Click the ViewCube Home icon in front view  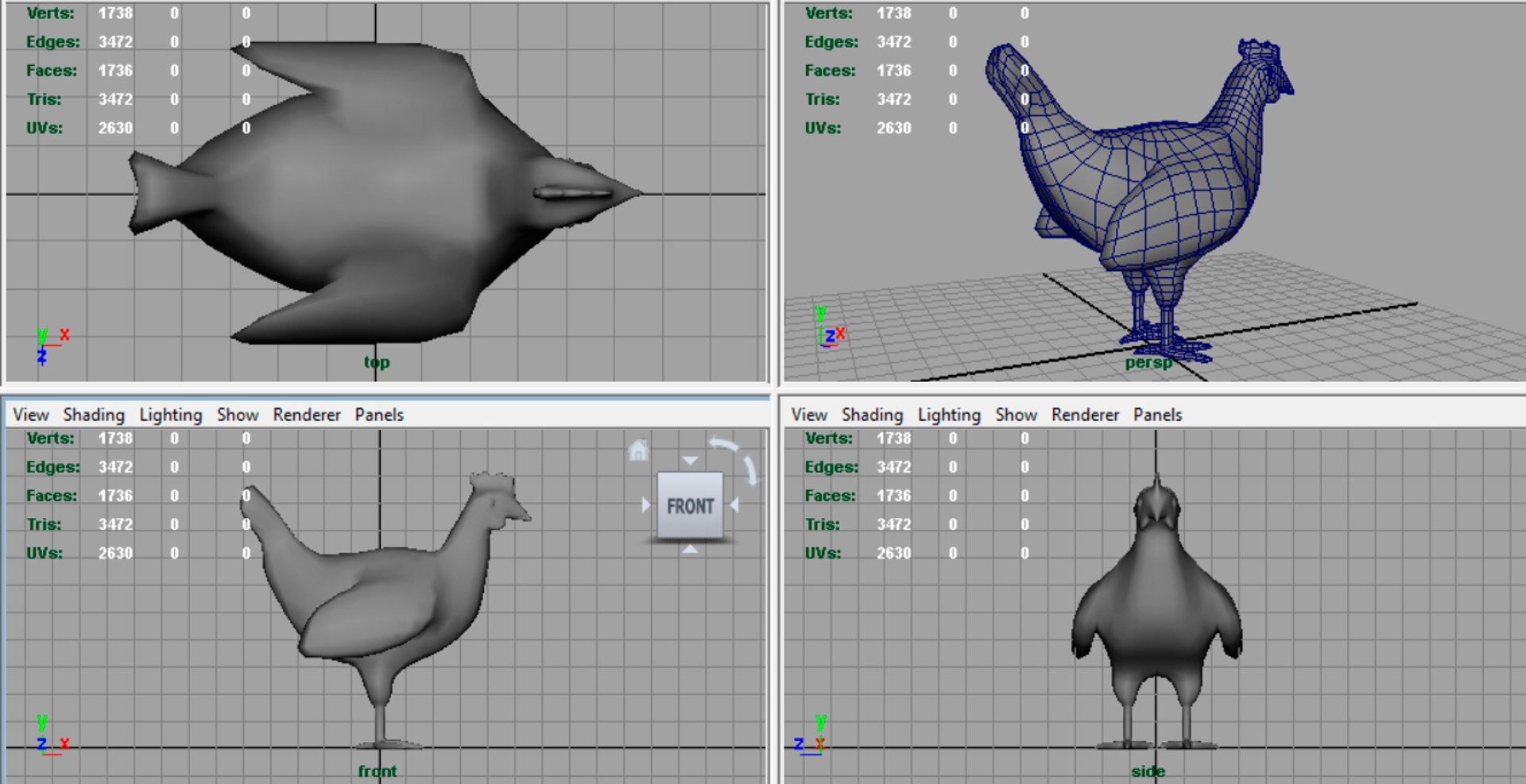pos(638,450)
